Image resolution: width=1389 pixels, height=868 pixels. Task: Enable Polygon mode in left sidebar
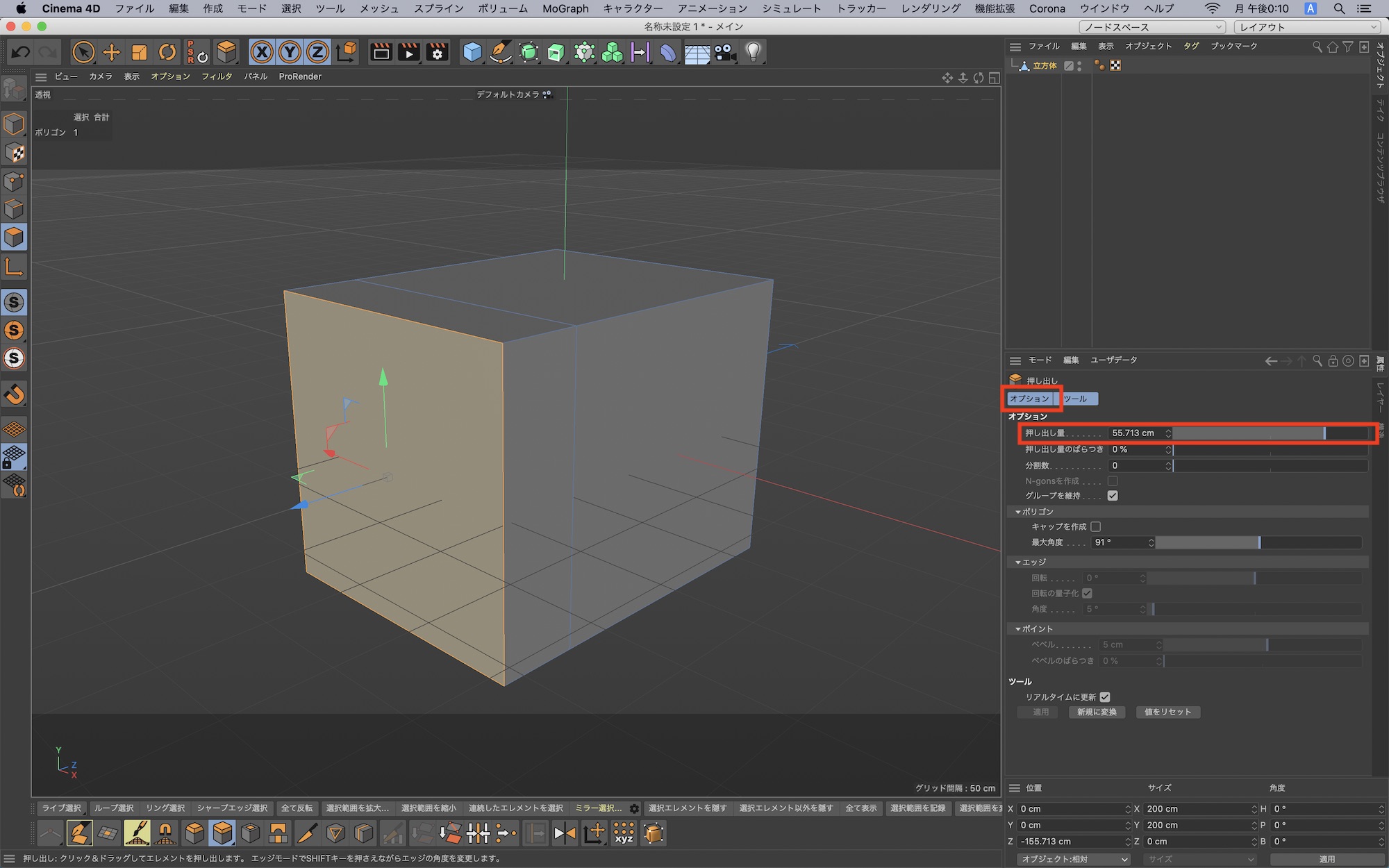click(14, 237)
